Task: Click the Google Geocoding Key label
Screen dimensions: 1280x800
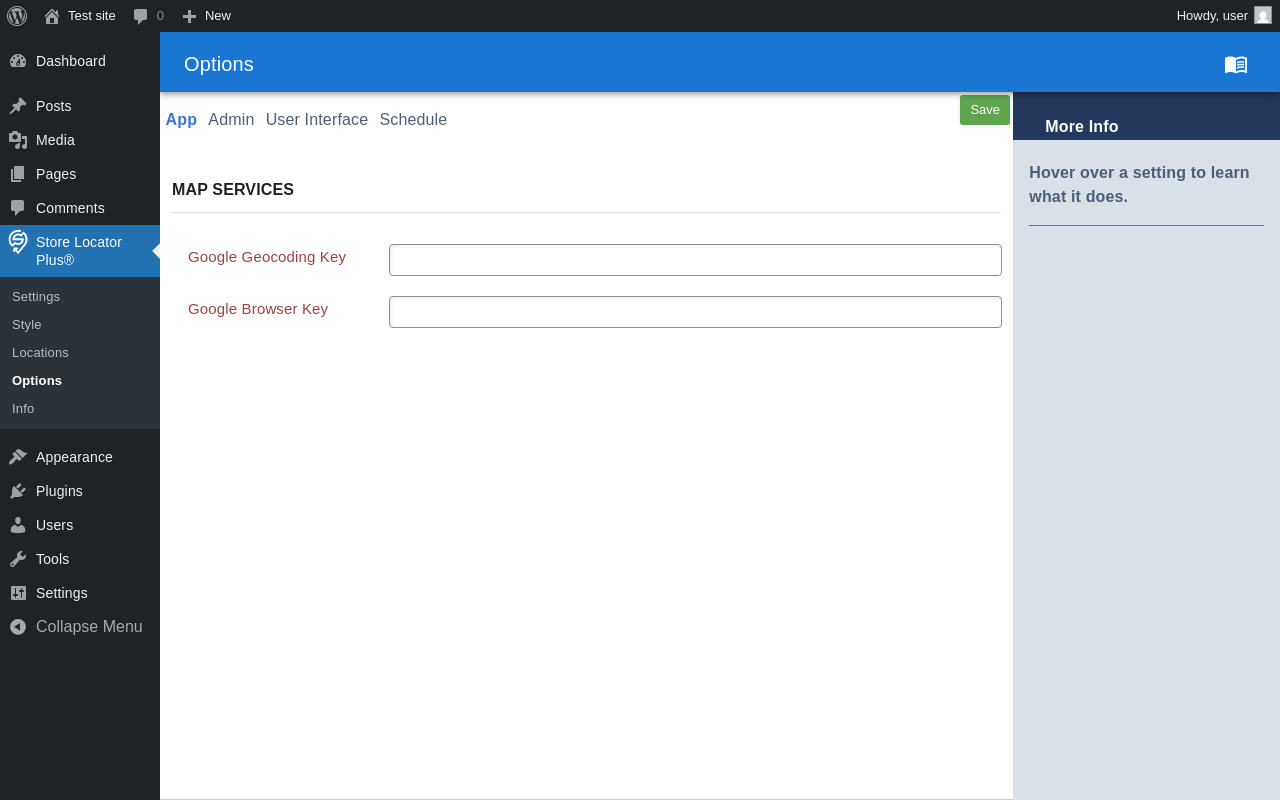Action: tap(267, 257)
